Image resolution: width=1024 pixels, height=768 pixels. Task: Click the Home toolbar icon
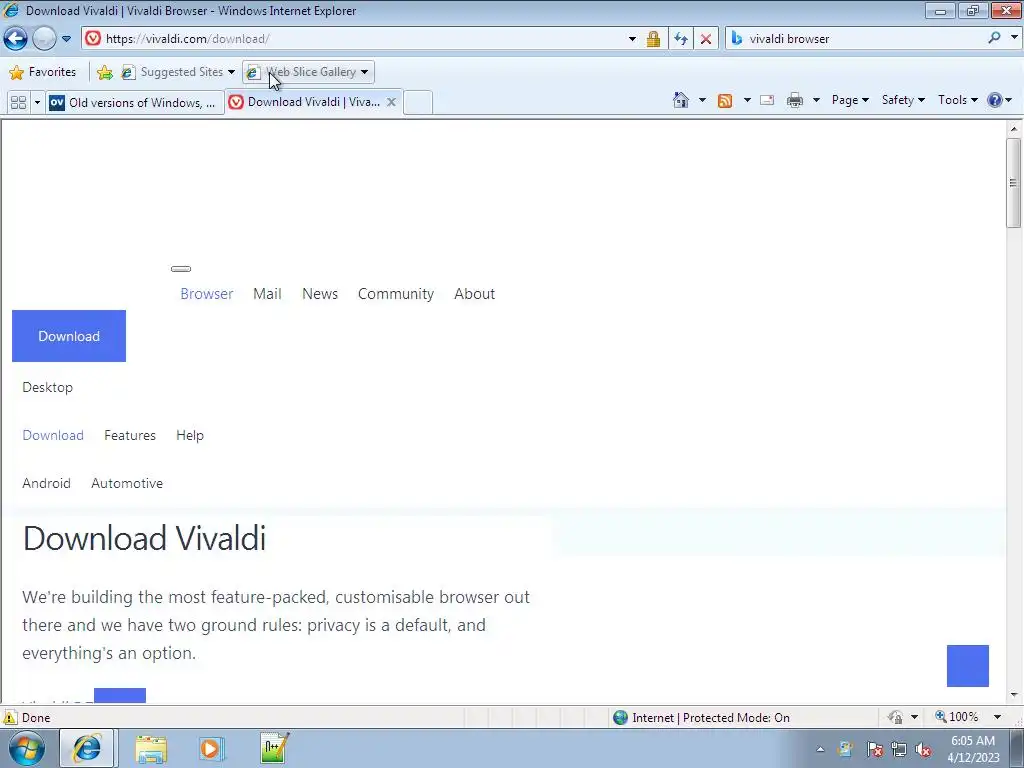click(681, 100)
